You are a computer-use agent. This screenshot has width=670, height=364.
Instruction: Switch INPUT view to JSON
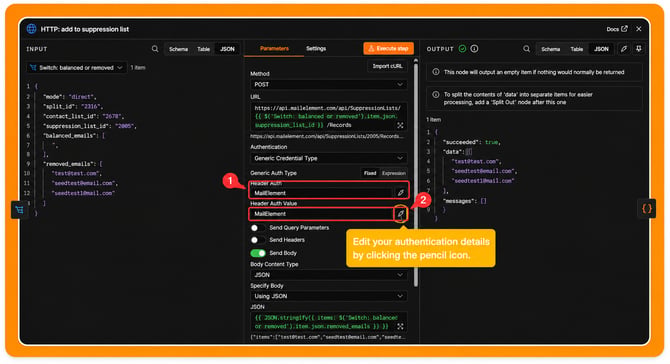(x=227, y=49)
